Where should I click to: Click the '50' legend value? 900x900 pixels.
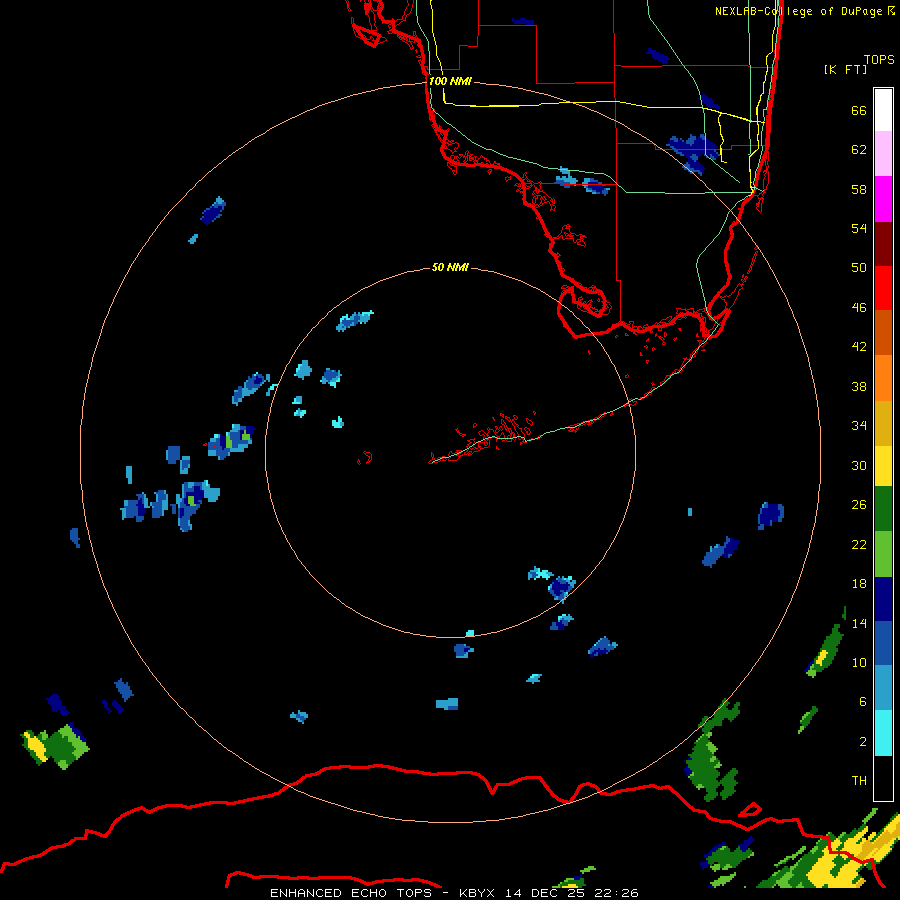859,267
